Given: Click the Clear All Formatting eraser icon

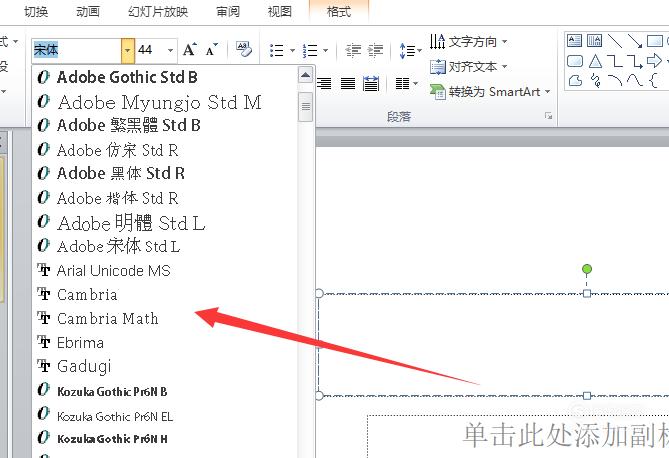Looking at the screenshot, I should pos(244,50).
